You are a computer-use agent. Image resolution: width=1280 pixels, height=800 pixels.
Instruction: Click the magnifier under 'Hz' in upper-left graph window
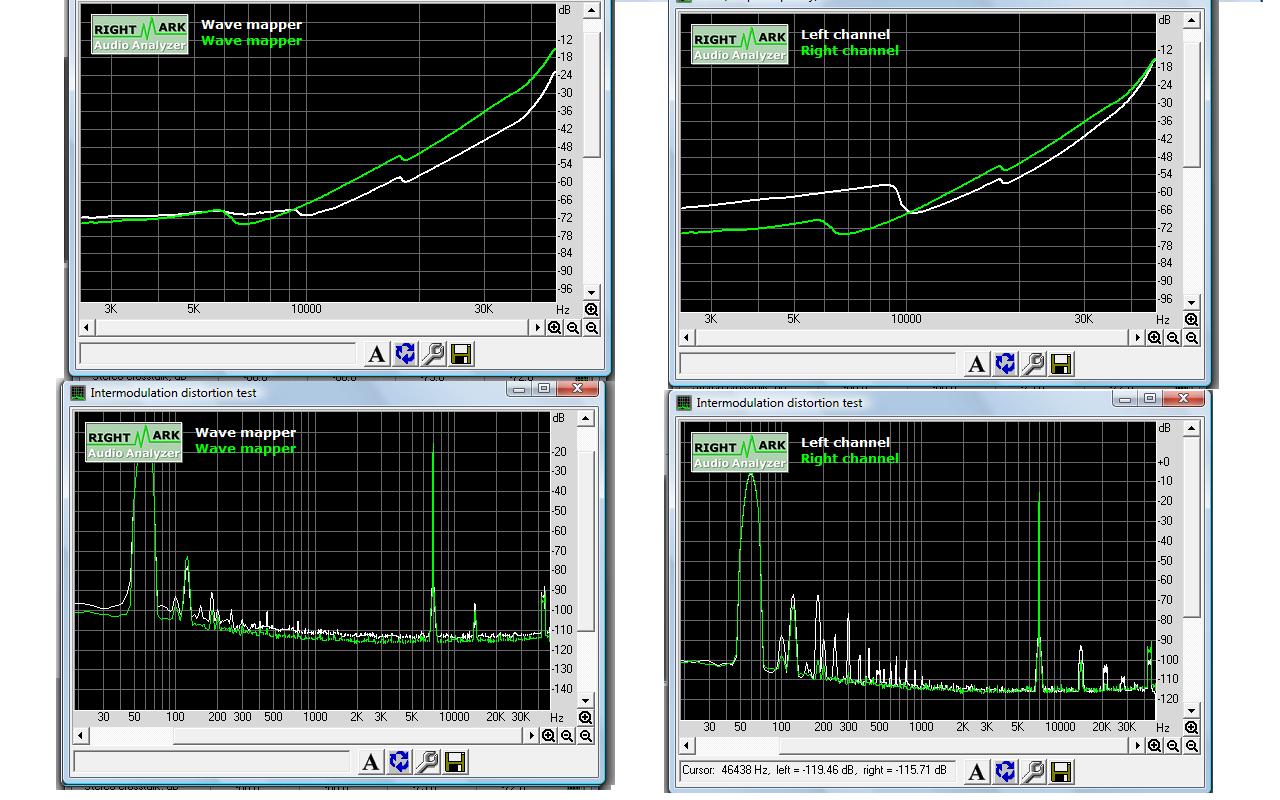click(592, 310)
